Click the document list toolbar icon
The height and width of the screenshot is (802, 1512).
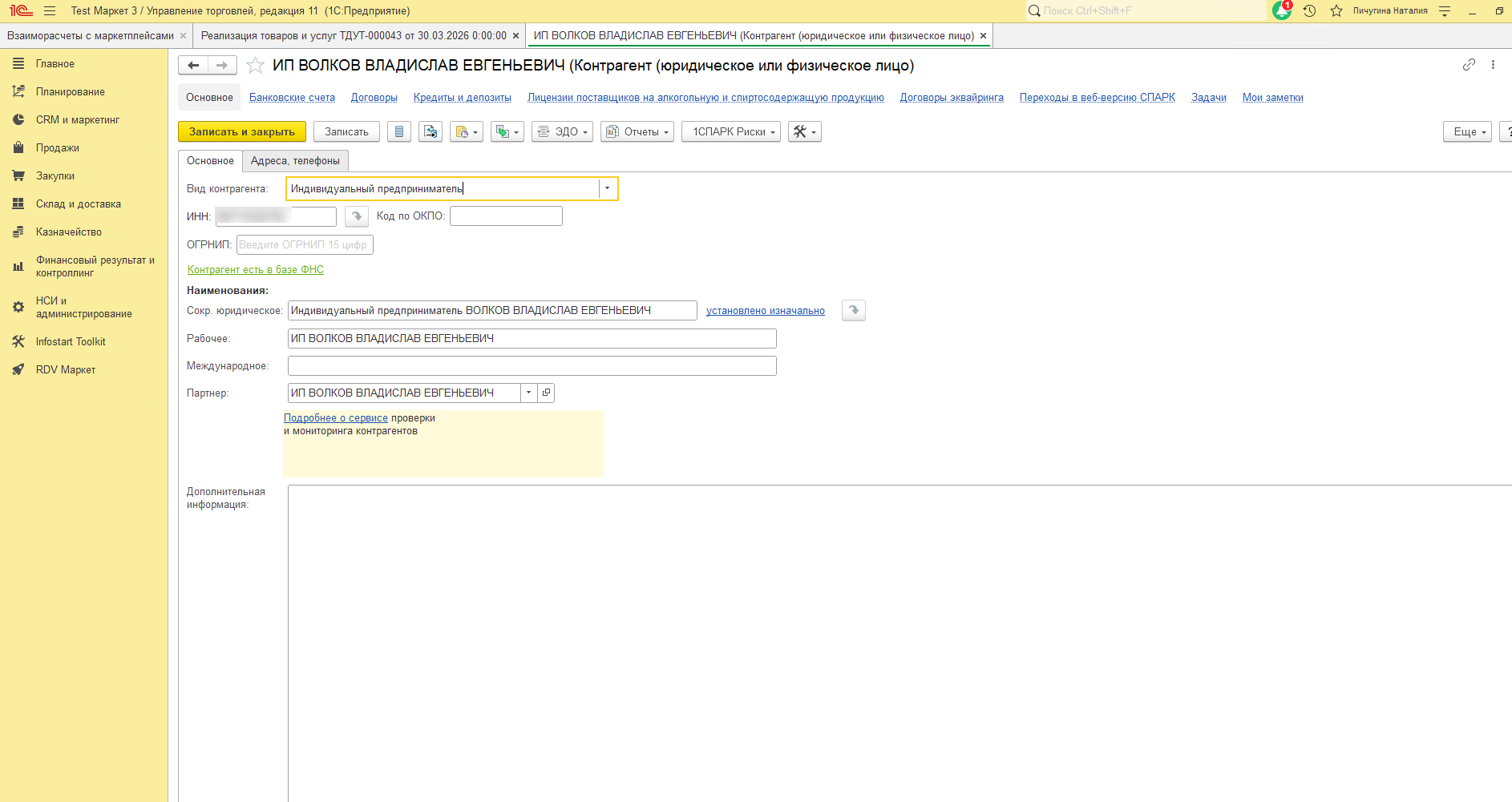(x=399, y=132)
